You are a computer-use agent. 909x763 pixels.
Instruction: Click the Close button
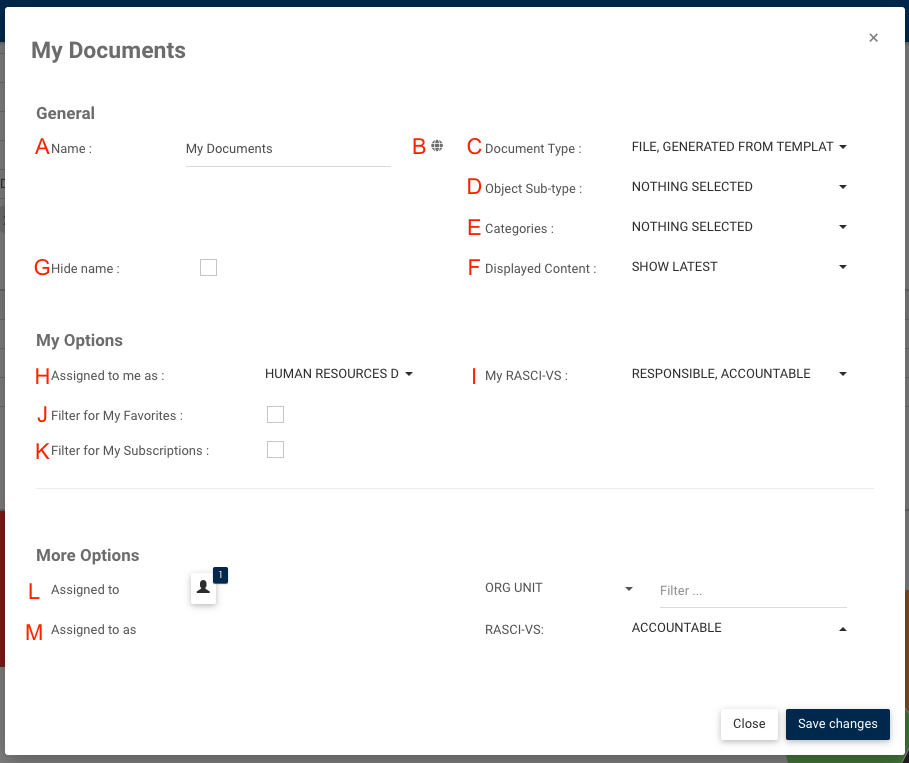coord(749,724)
